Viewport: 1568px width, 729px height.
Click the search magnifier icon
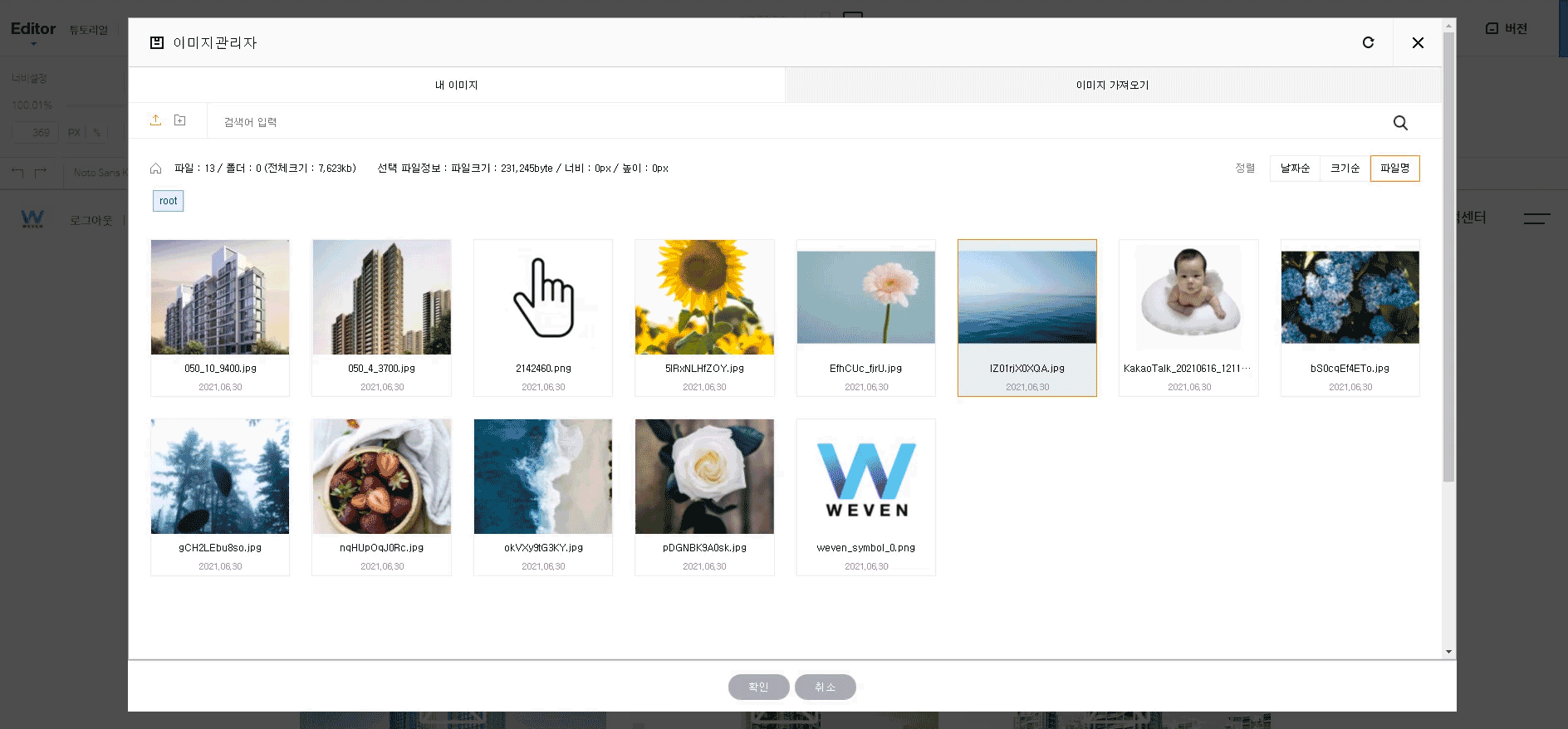coord(1400,123)
